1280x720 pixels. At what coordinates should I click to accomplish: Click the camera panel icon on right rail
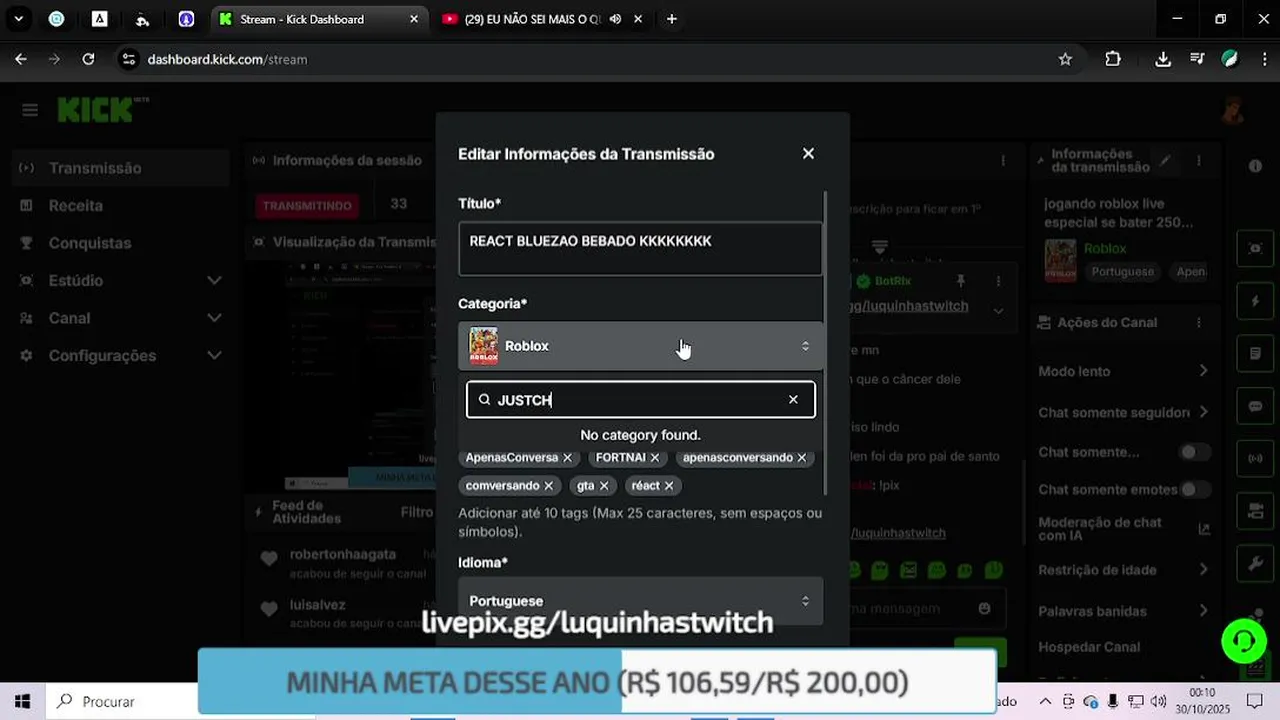1255,512
